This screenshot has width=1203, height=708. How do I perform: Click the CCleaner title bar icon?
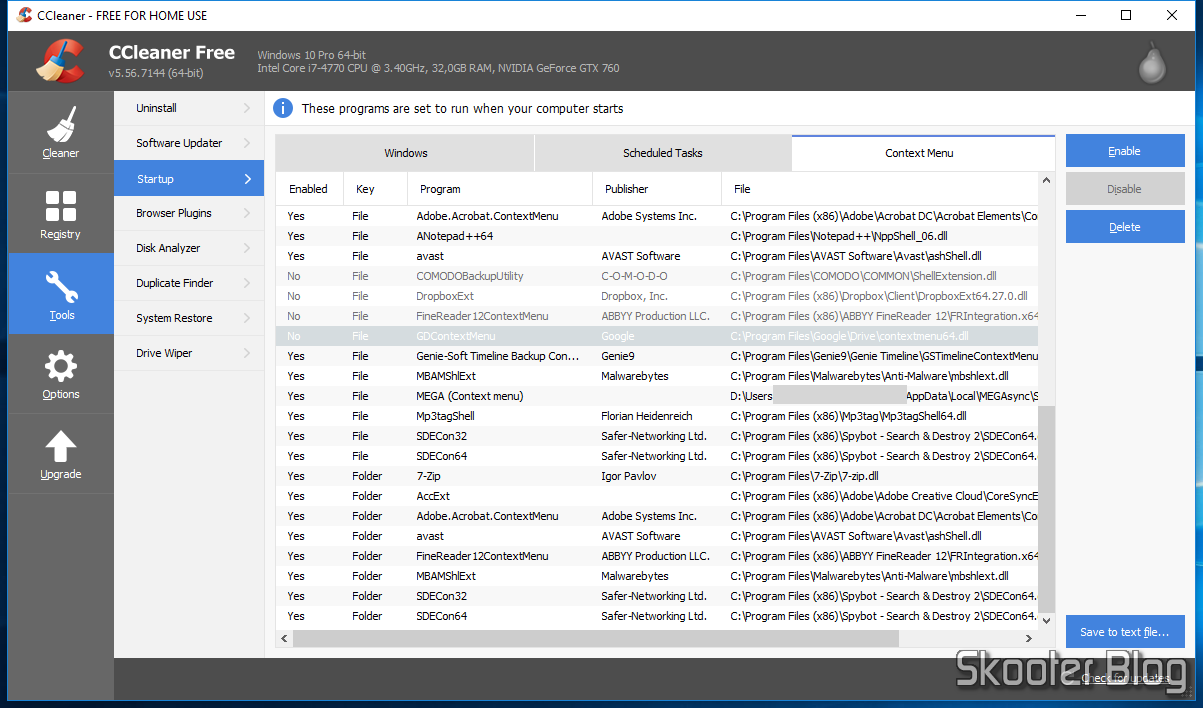[x=24, y=15]
